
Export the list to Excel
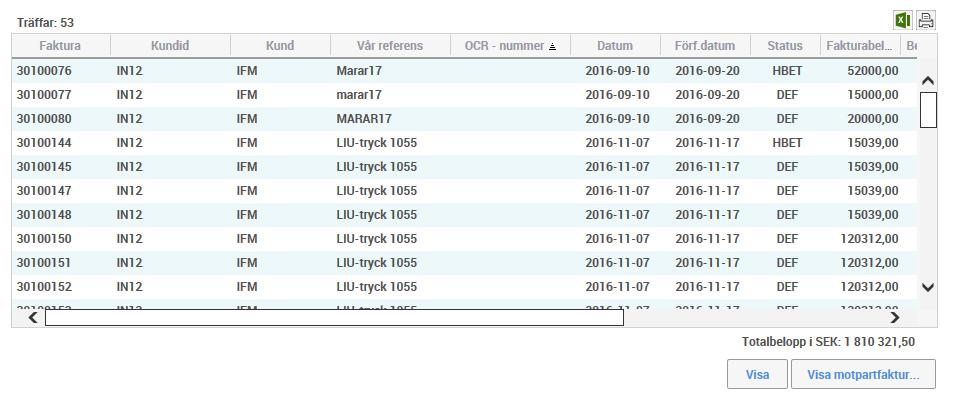point(902,20)
